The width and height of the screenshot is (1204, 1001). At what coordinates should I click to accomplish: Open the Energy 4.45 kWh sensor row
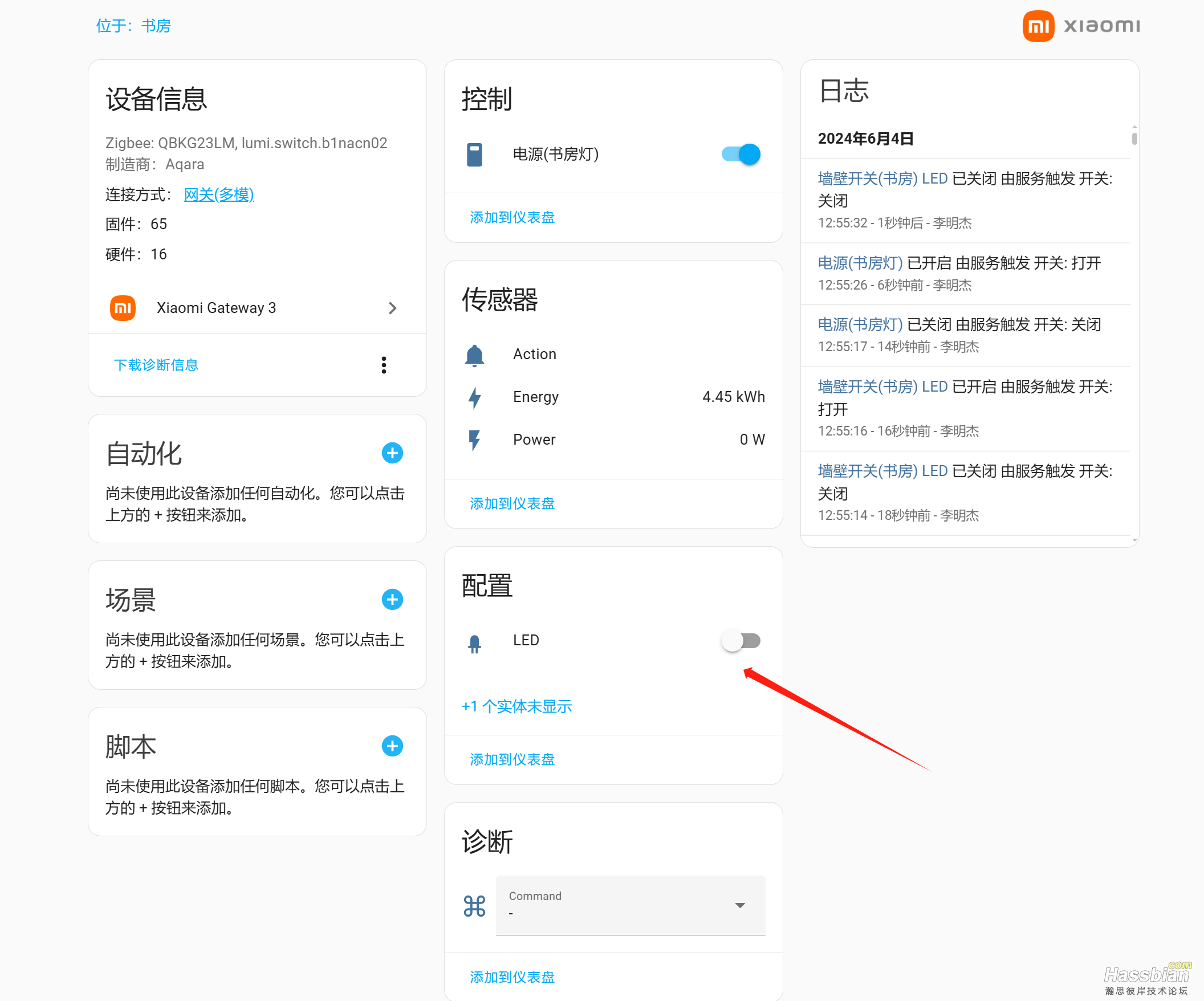coord(613,397)
